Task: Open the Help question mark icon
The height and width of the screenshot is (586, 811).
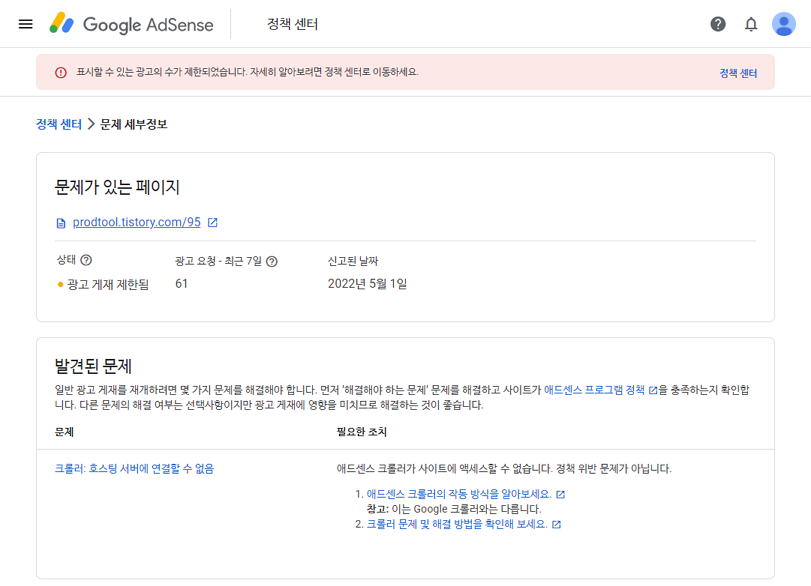Action: click(x=718, y=24)
